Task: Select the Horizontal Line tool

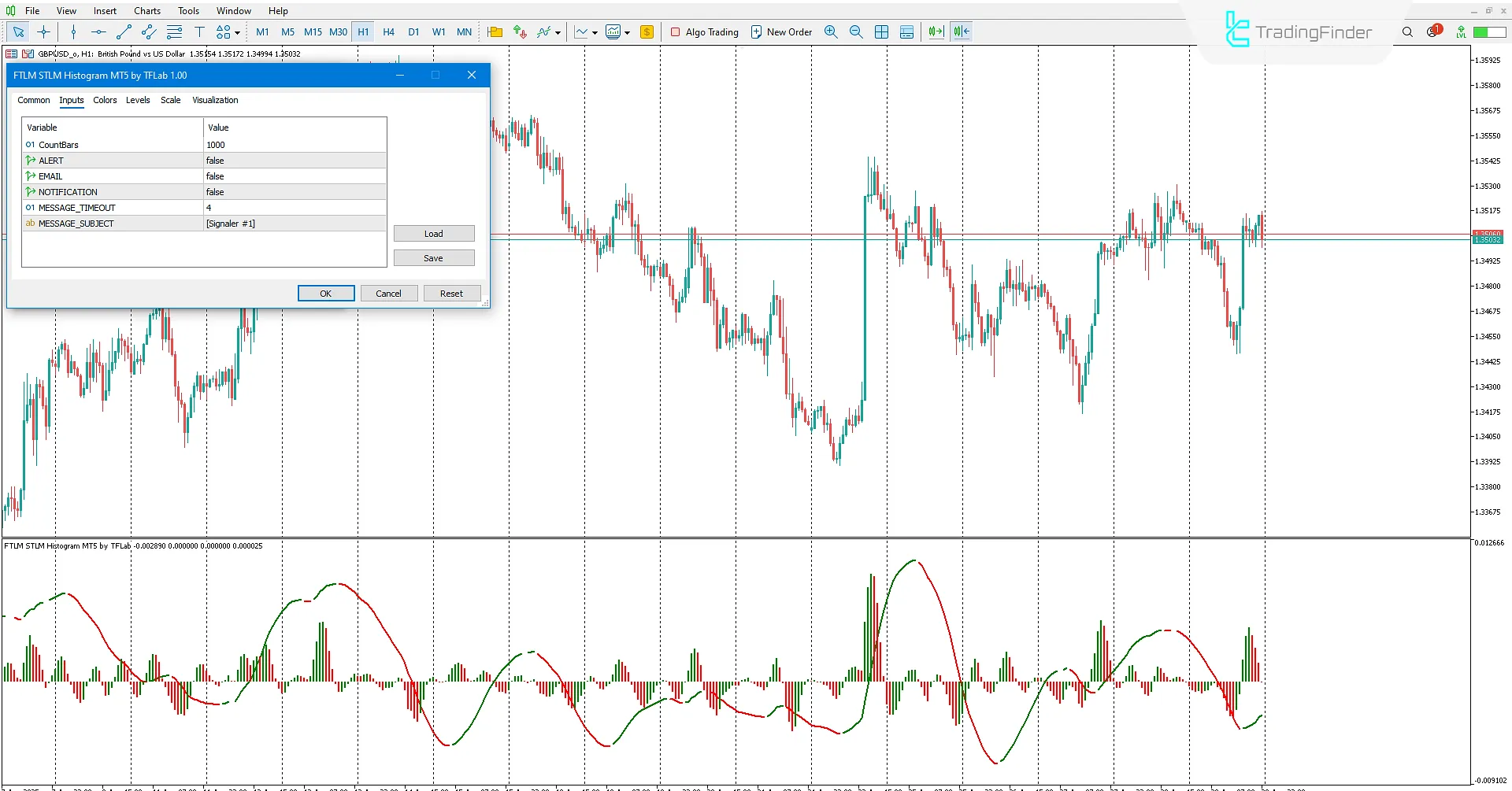Action: [x=98, y=32]
